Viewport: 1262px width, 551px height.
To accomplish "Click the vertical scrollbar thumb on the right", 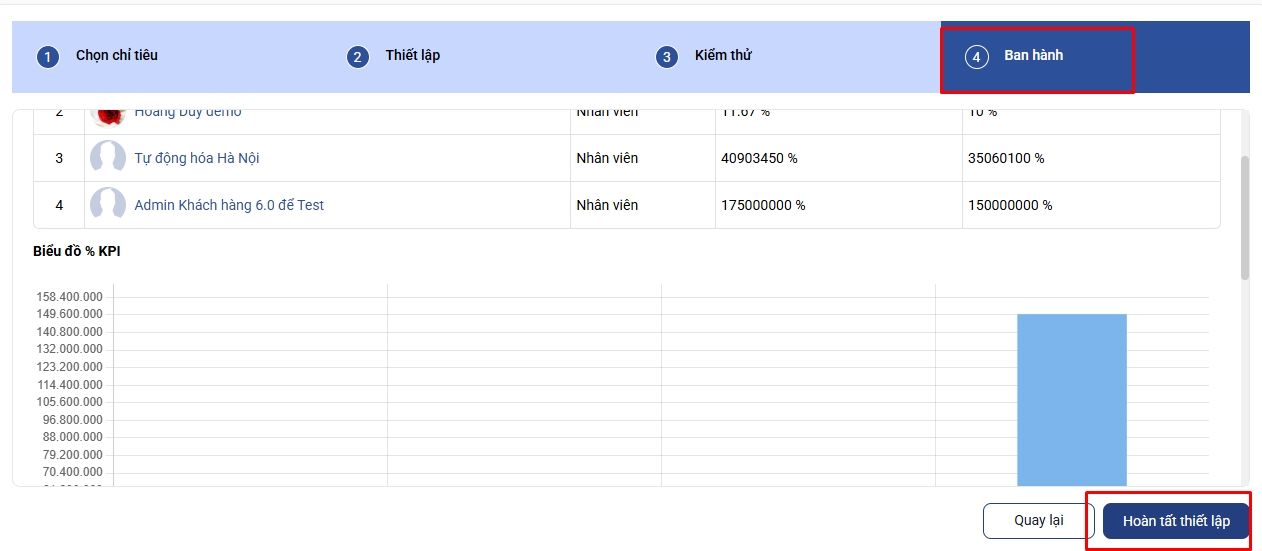I will click(x=1245, y=215).
